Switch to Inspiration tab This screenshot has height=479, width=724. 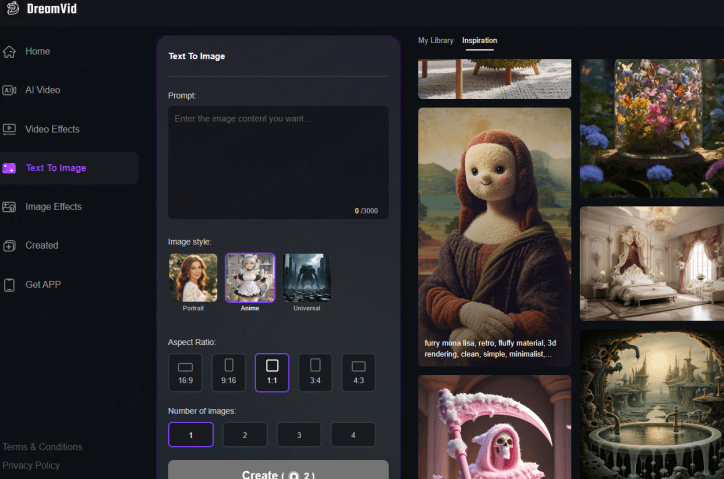(x=479, y=41)
